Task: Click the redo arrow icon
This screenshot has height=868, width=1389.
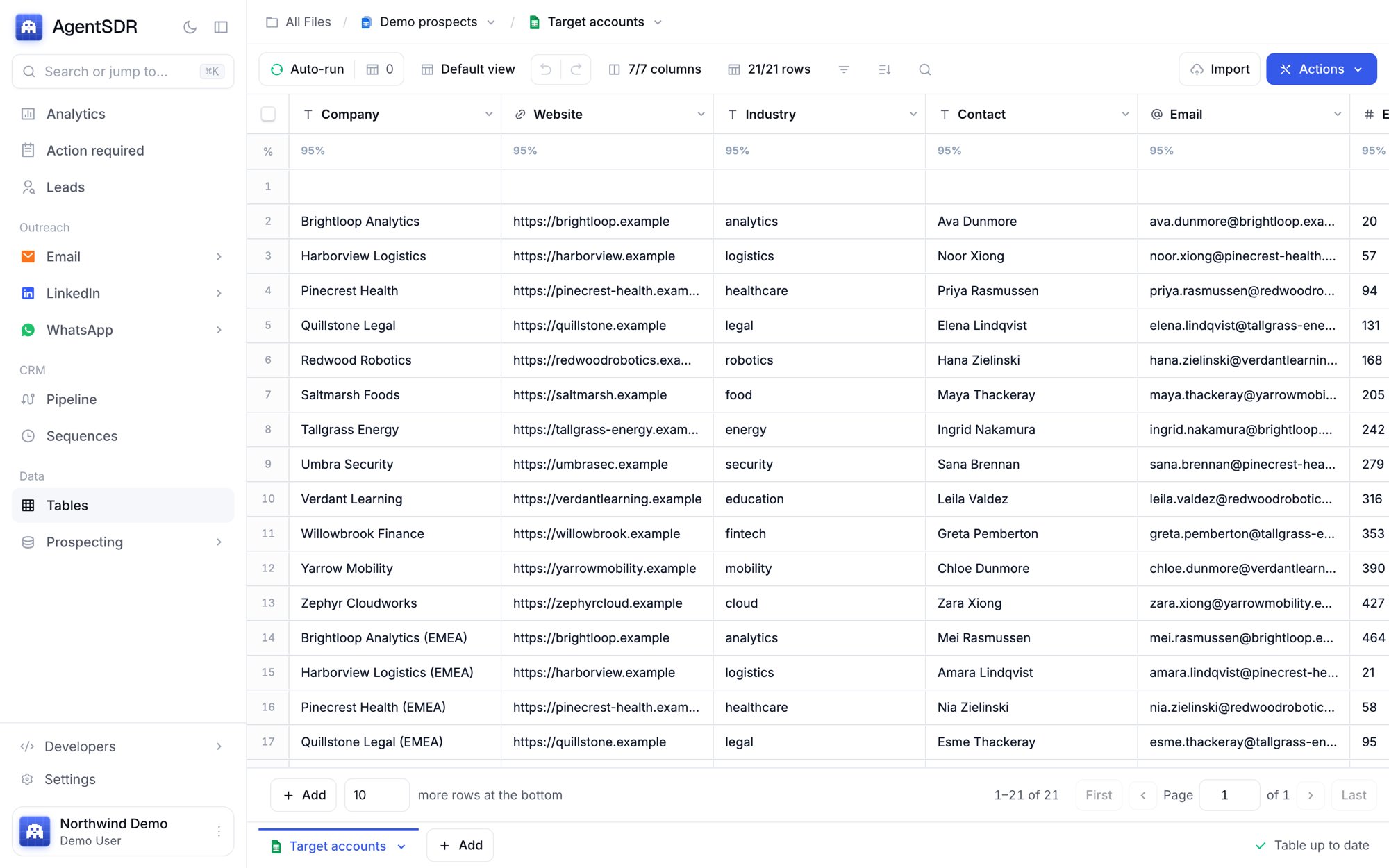Action: pos(576,69)
